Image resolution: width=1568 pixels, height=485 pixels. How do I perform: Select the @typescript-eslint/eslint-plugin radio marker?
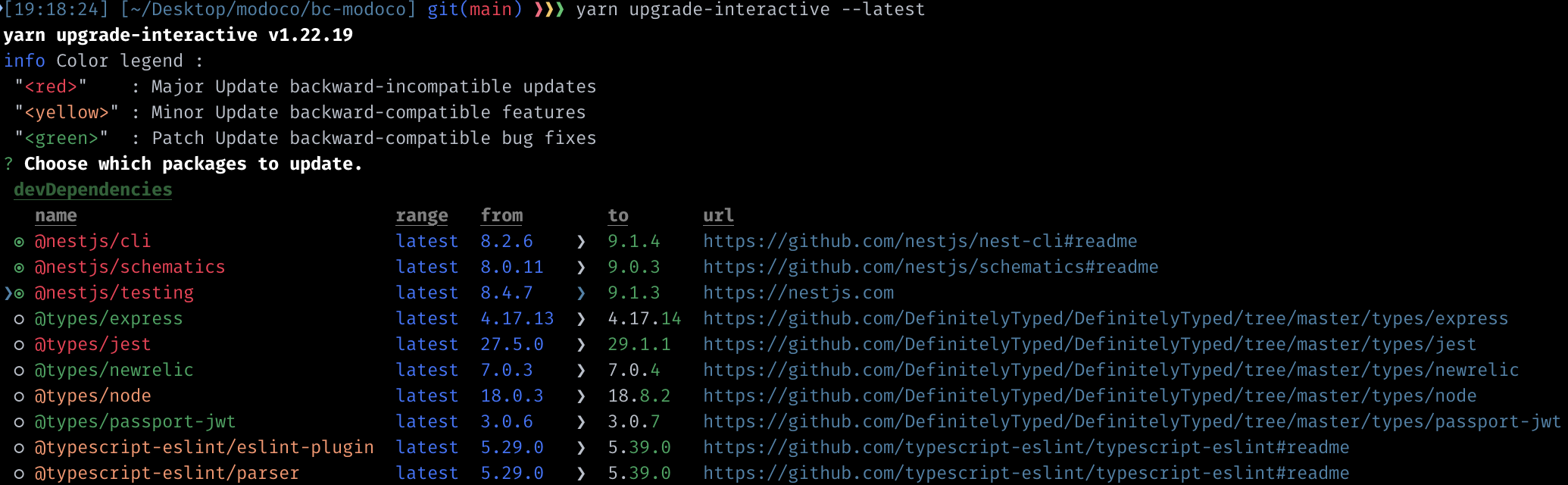(x=19, y=448)
